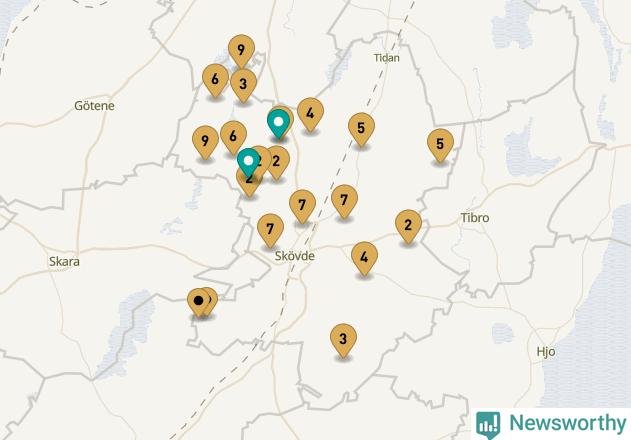Viewport: 631px width, 440px height.
Task: Click marker 6 beside the top marker 3
Action: tap(215, 80)
